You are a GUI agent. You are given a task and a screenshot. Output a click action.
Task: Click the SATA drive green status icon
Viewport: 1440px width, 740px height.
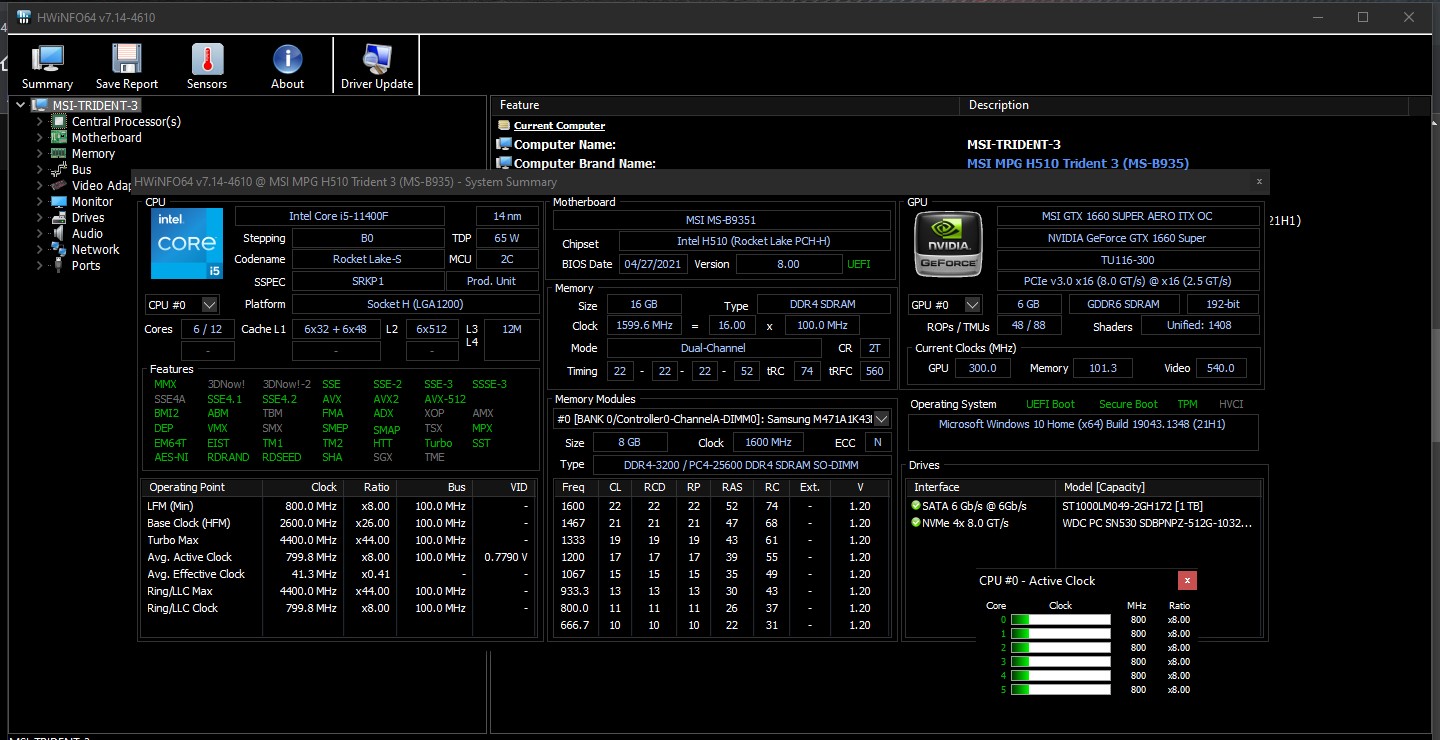tap(916, 506)
